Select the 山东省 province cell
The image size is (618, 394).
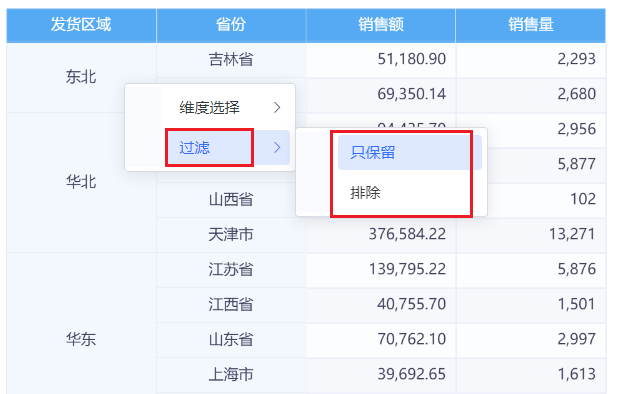point(231,339)
